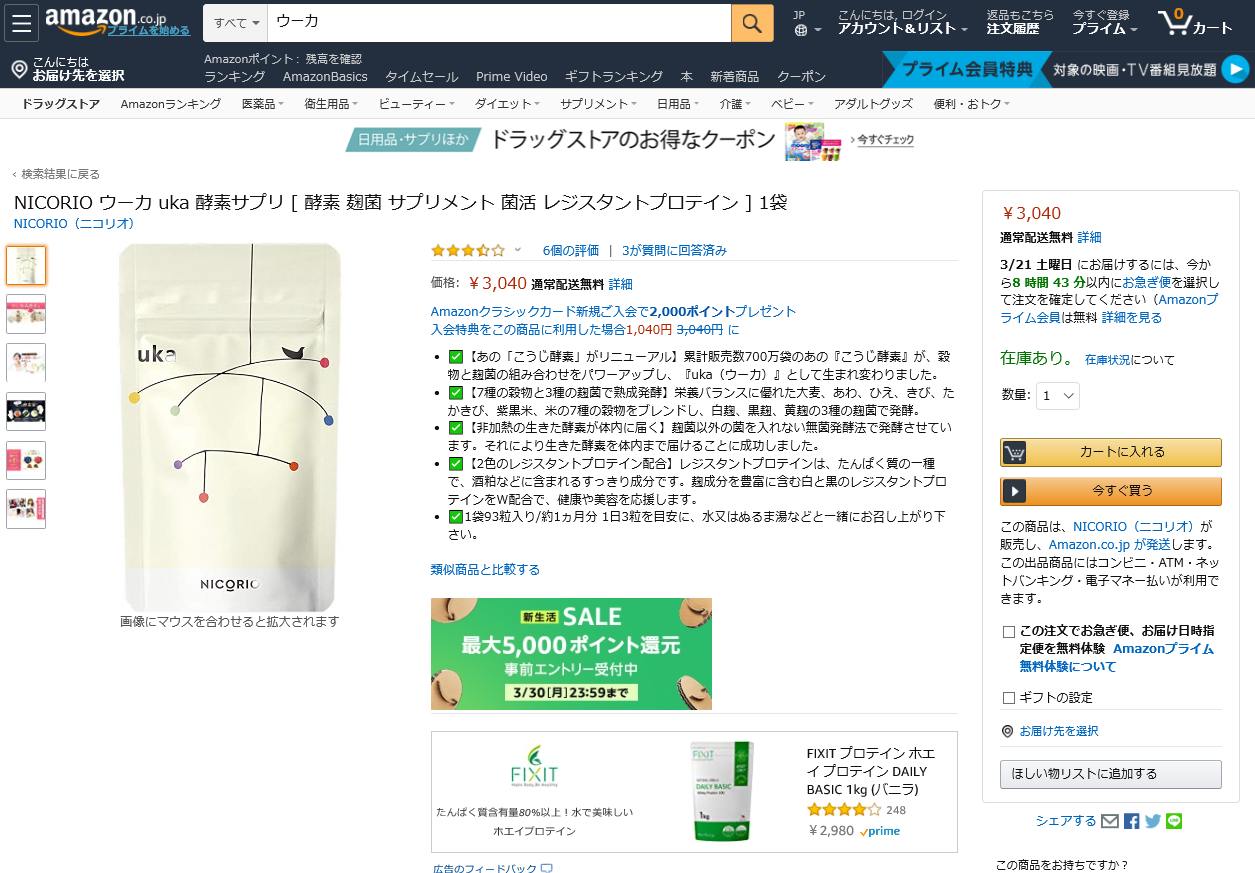Screen dimensions: 1255x873
Task: Click the globe language icon
Action: tap(800, 30)
